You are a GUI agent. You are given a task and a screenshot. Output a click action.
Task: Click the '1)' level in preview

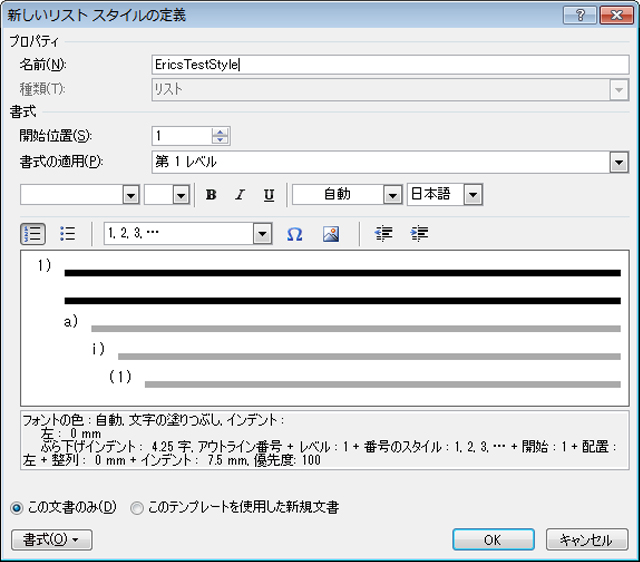coord(44,266)
